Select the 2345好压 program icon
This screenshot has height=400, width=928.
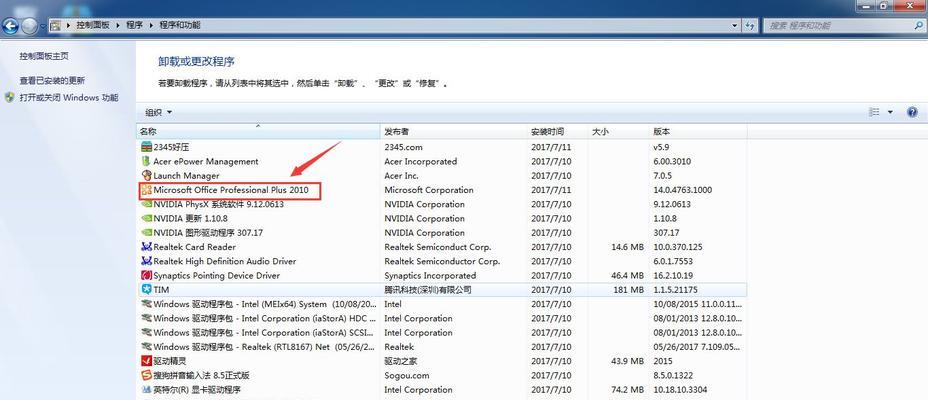click(x=146, y=147)
